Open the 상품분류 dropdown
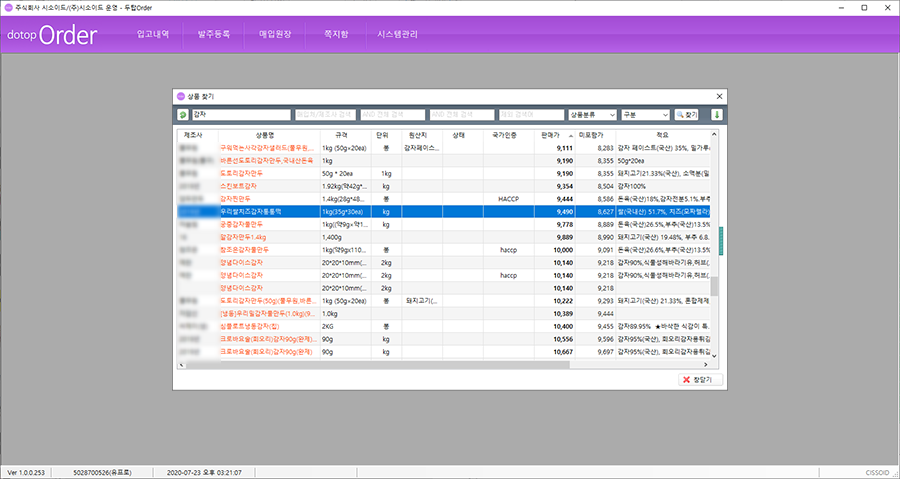Image resolution: width=900 pixels, height=479 pixels. pyautogui.click(x=591, y=115)
